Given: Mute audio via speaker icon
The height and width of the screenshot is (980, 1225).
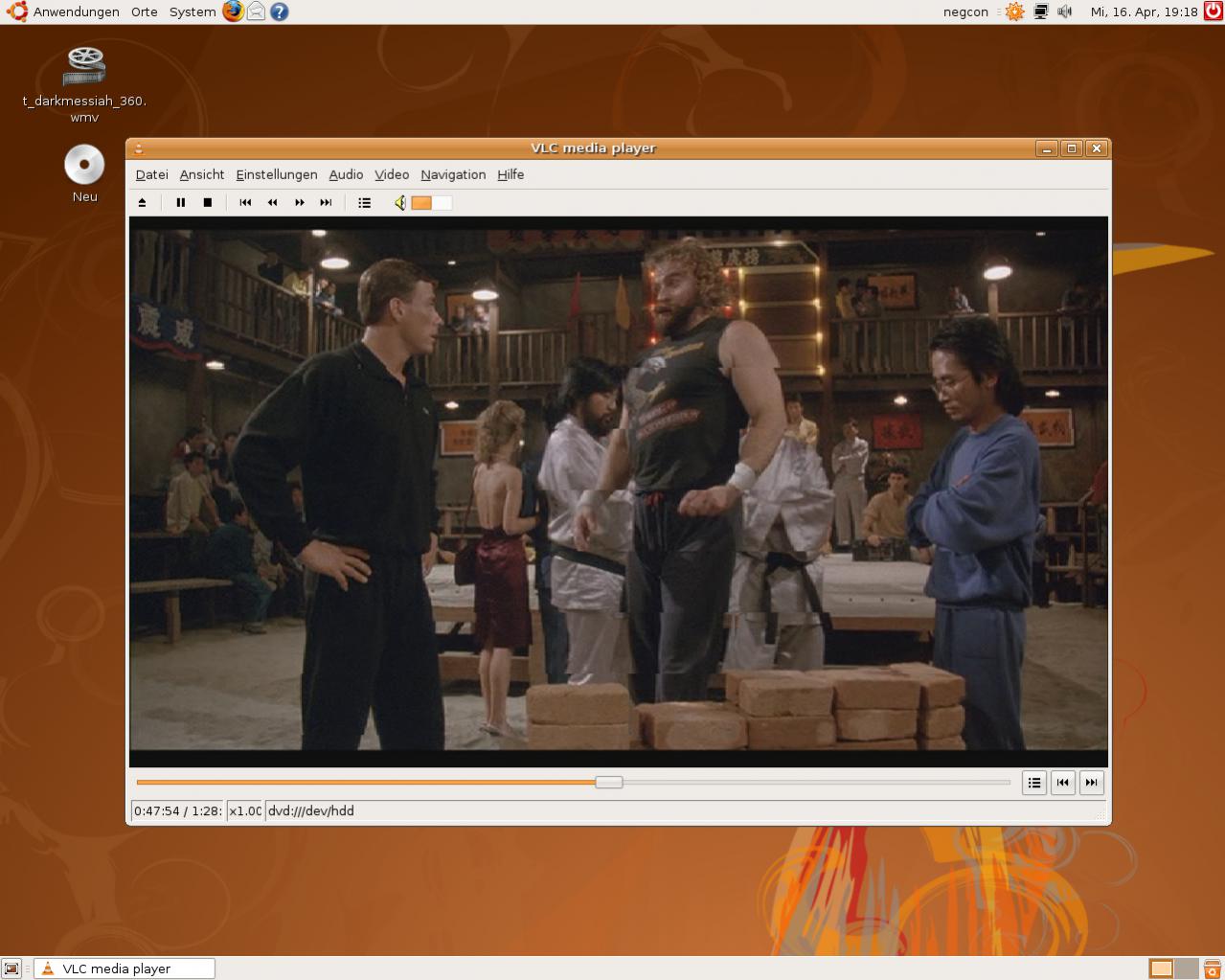Looking at the screenshot, I should click(400, 202).
